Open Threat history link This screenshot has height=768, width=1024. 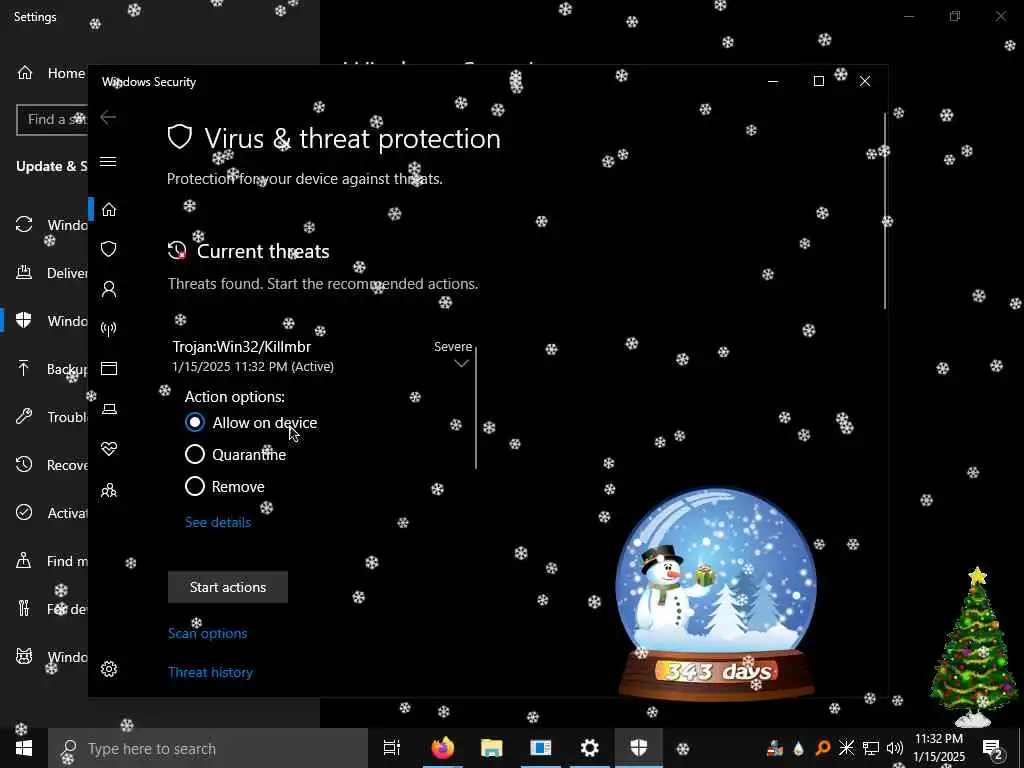pos(210,673)
